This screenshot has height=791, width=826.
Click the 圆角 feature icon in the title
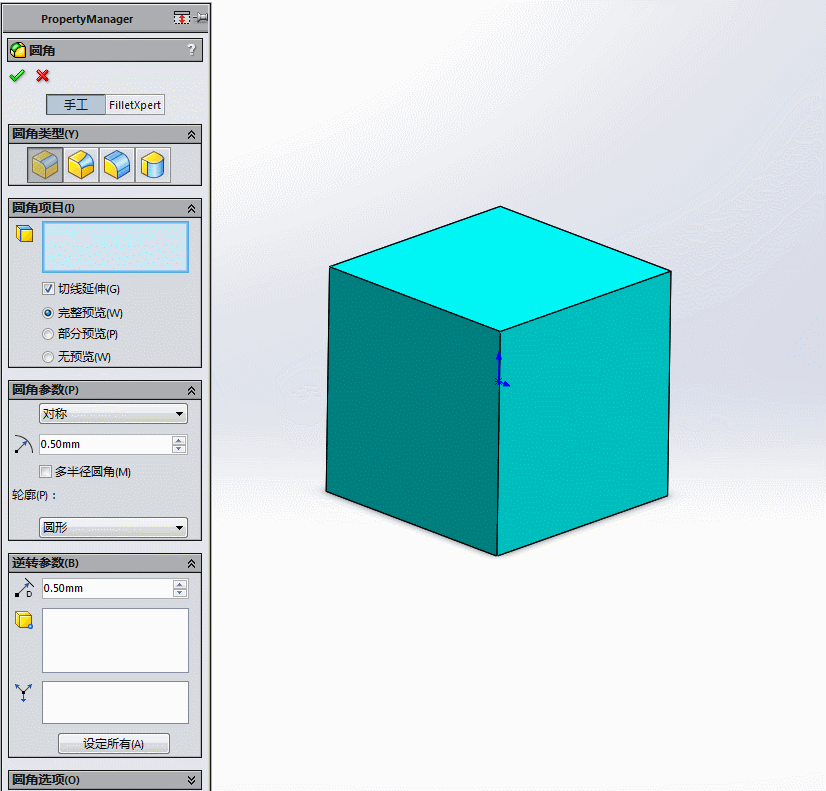18,50
